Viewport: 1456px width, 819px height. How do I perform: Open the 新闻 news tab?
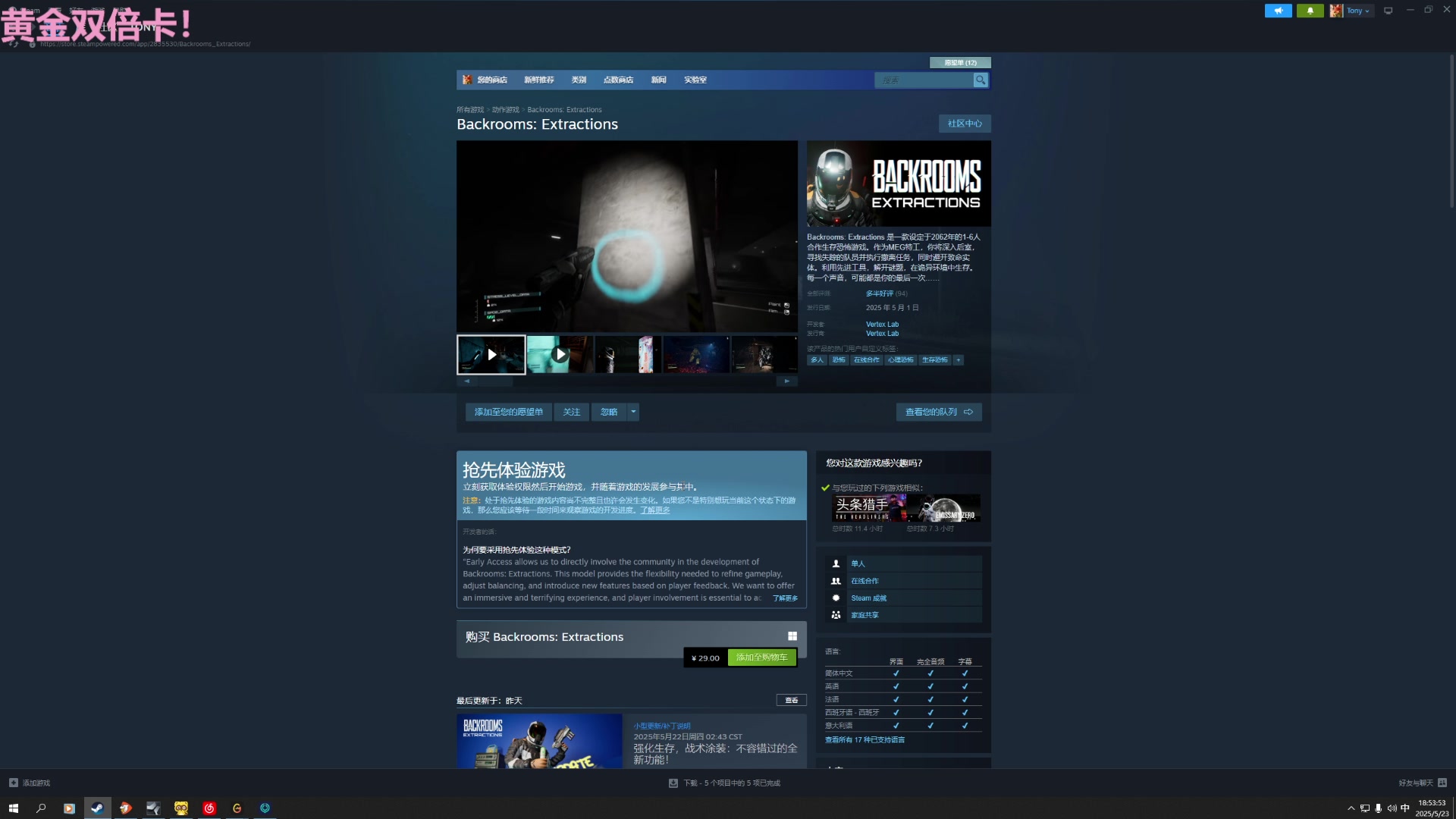658,80
